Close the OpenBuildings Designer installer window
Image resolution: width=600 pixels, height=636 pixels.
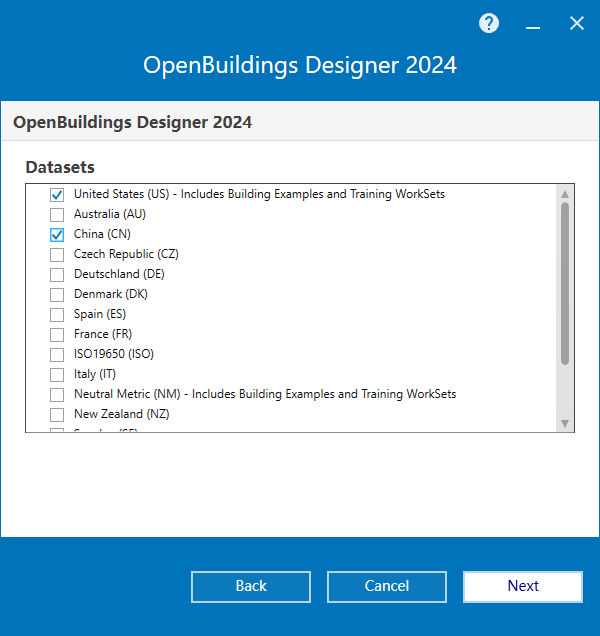click(x=576, y=24)
